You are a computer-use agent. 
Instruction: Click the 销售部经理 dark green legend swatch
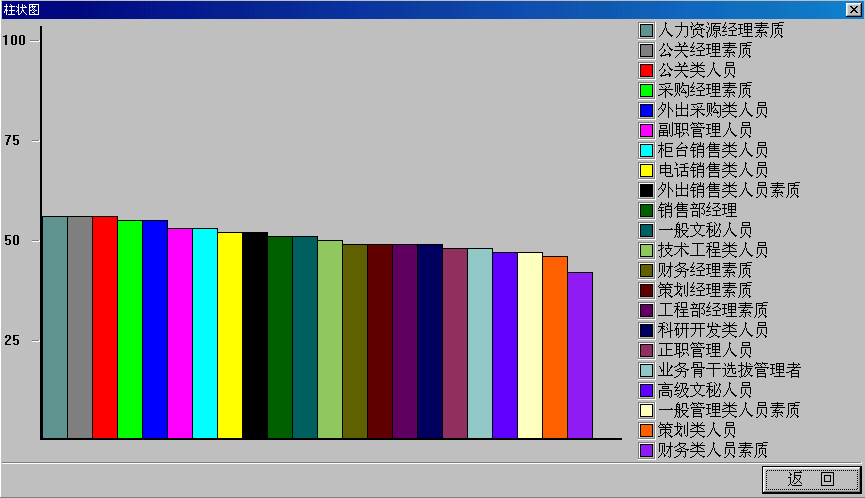[x=646, y=210]
